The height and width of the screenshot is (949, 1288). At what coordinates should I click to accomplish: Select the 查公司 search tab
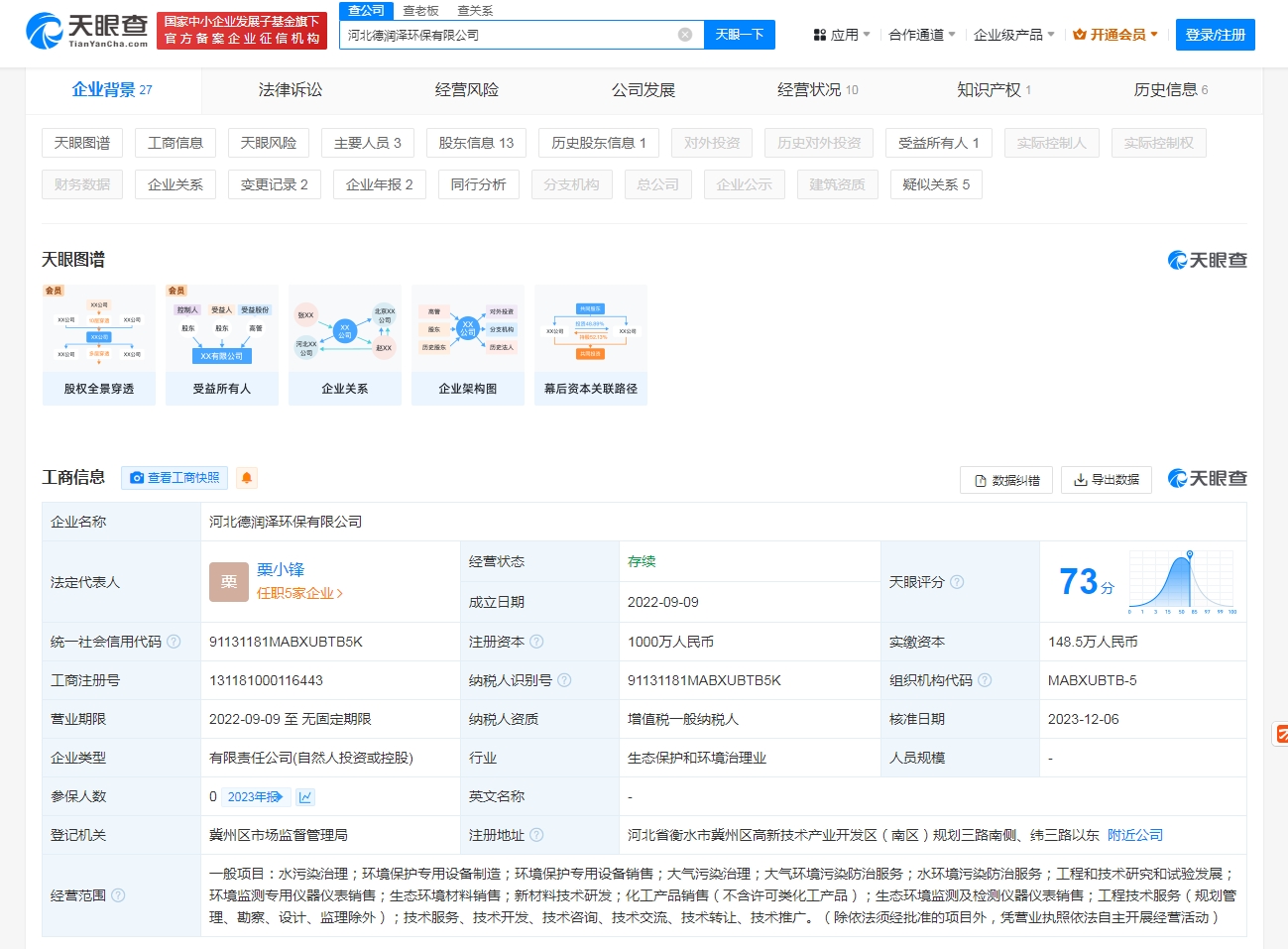[366, 10]
